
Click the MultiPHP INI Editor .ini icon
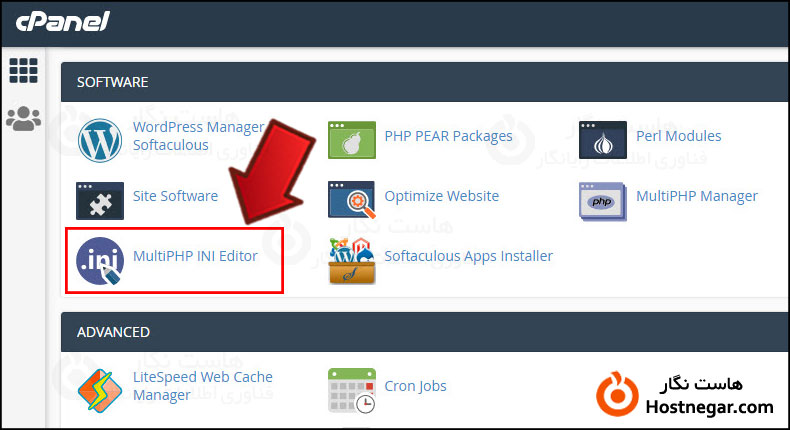click(99, 260)
